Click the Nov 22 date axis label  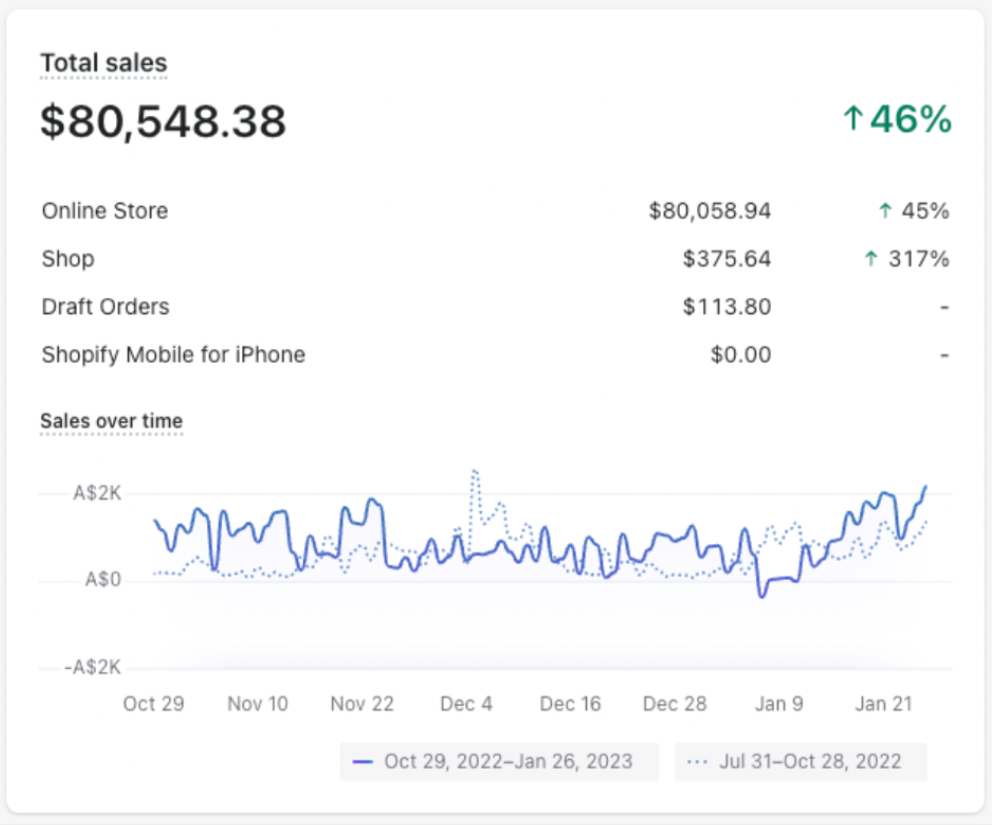(362, 704)
